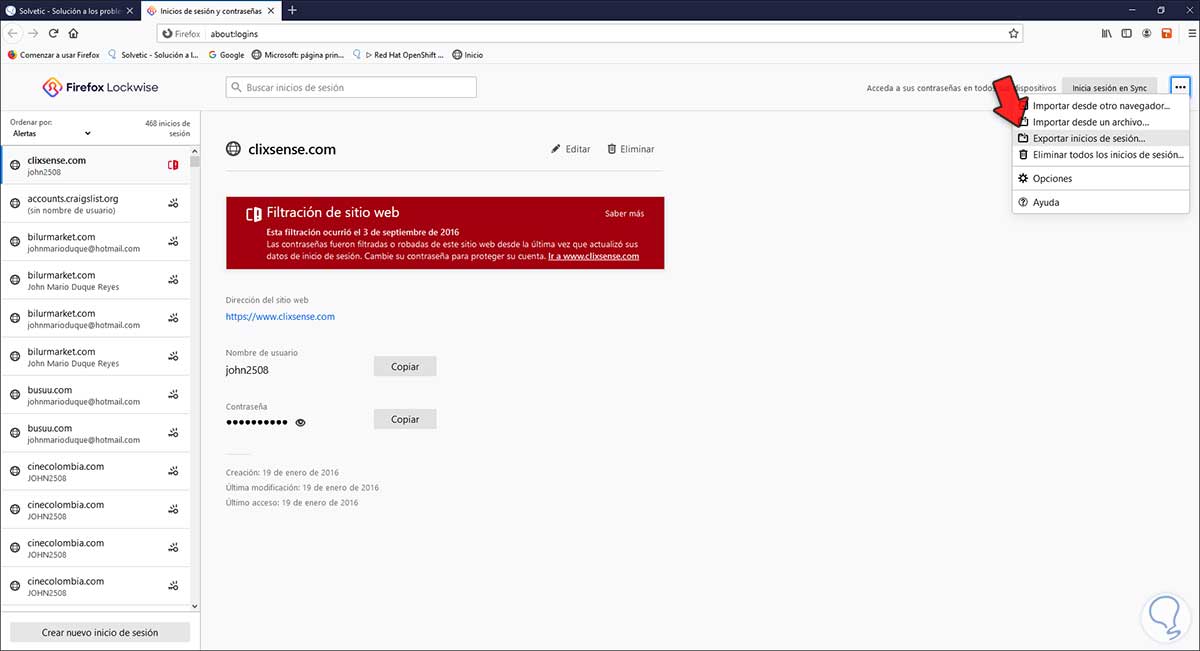This screenshot has width=1200, height=651.
Task: Select Eliminar todos los inicios de sesión
Action: click(x=1101, y=155)
